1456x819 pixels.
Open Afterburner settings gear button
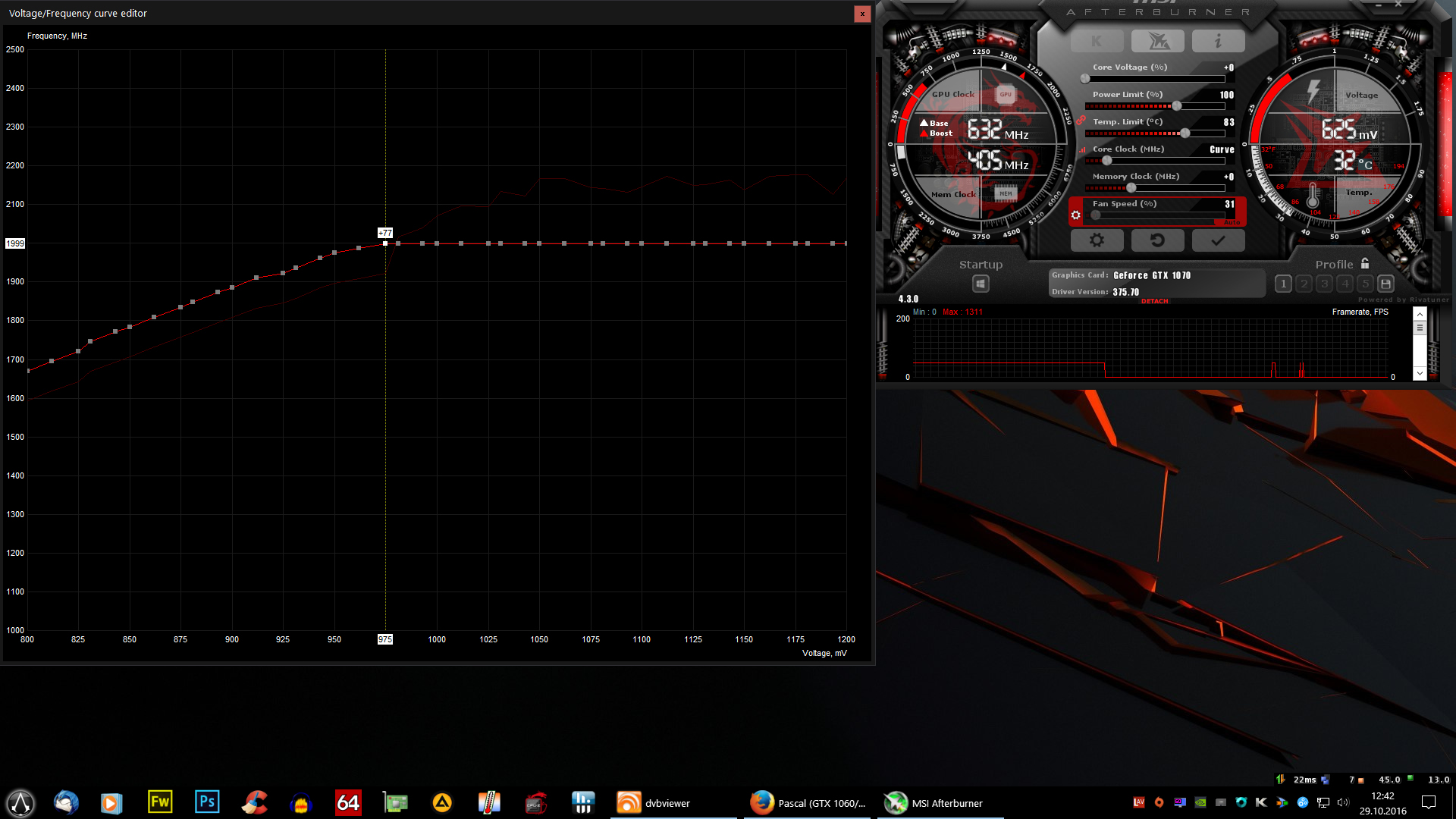pyautogui.click(x=1097, y=240)
